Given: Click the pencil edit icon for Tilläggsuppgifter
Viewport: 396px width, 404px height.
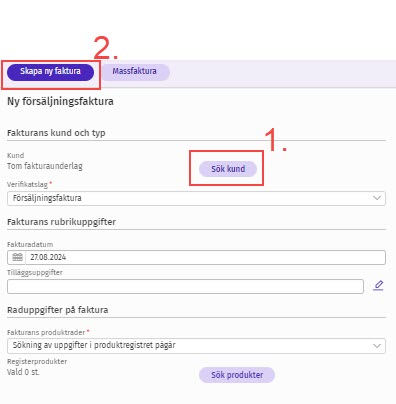Looking at the screenshot, I should (378, 286).
